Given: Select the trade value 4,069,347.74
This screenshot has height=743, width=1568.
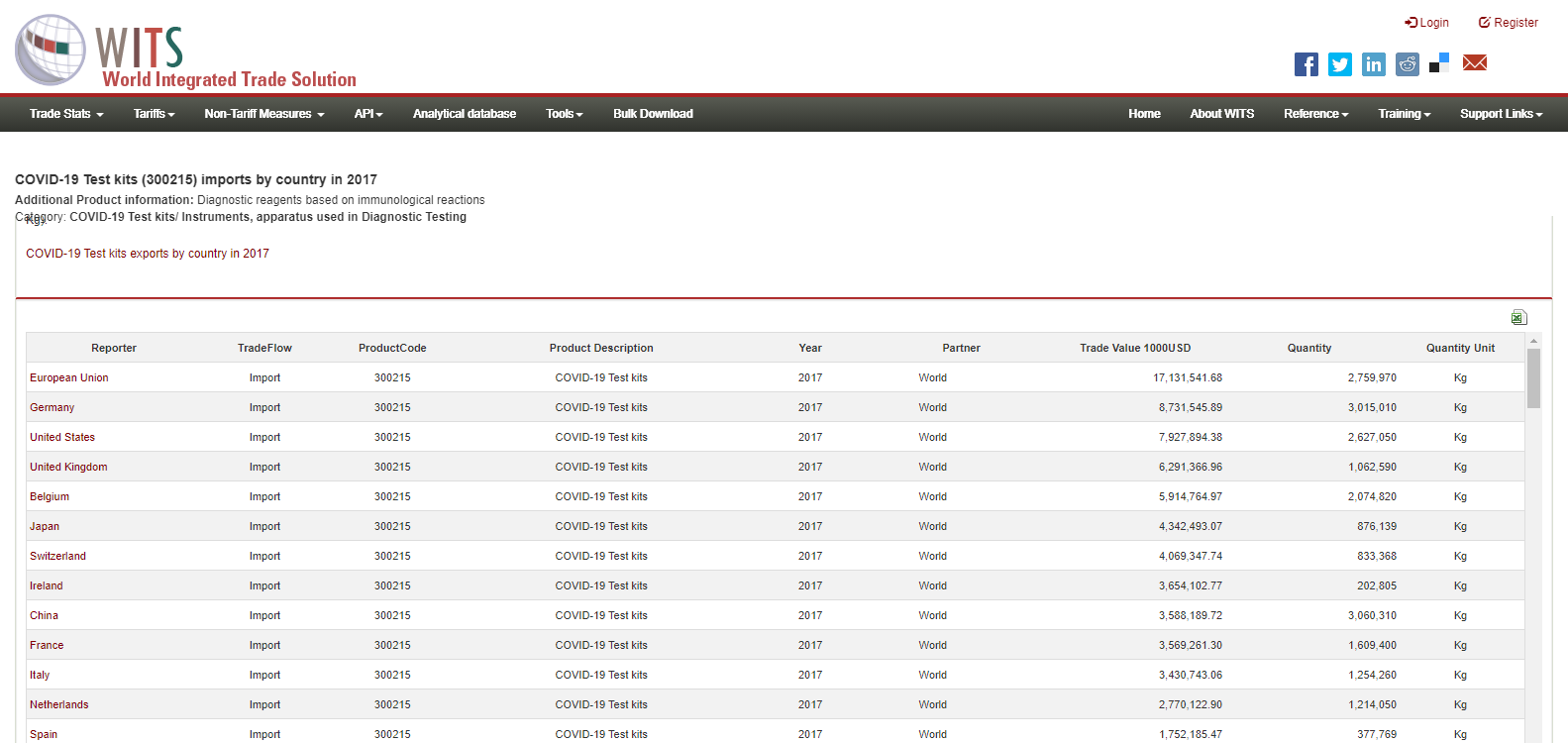Looking at the screenshot, I should (1191, 556).
